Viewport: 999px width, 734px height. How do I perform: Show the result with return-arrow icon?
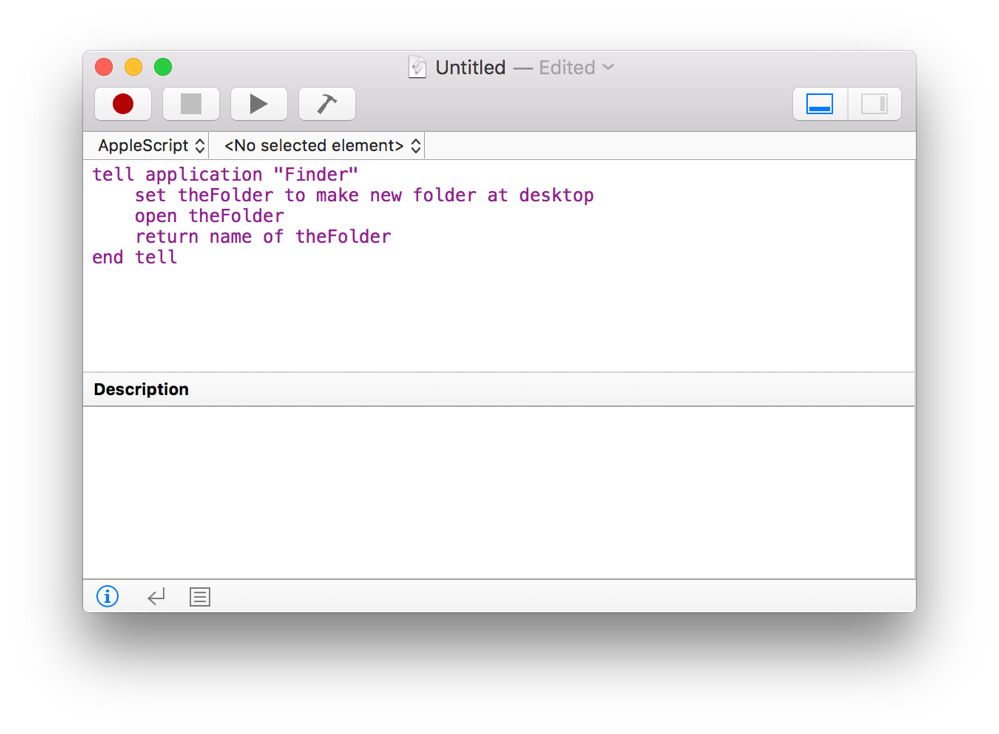[x=156, y=596]
